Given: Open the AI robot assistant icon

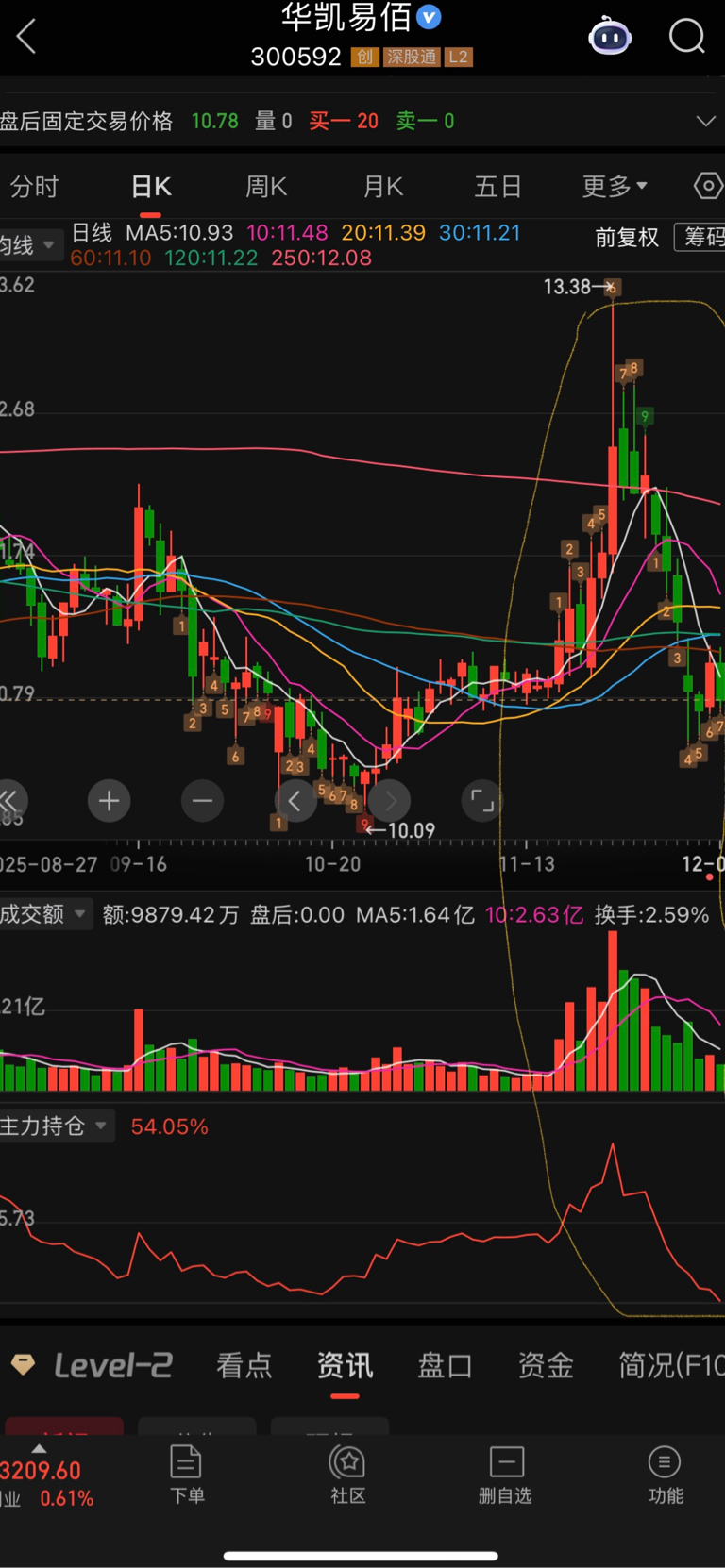Looking at the screenshot, I should [609, 37].
